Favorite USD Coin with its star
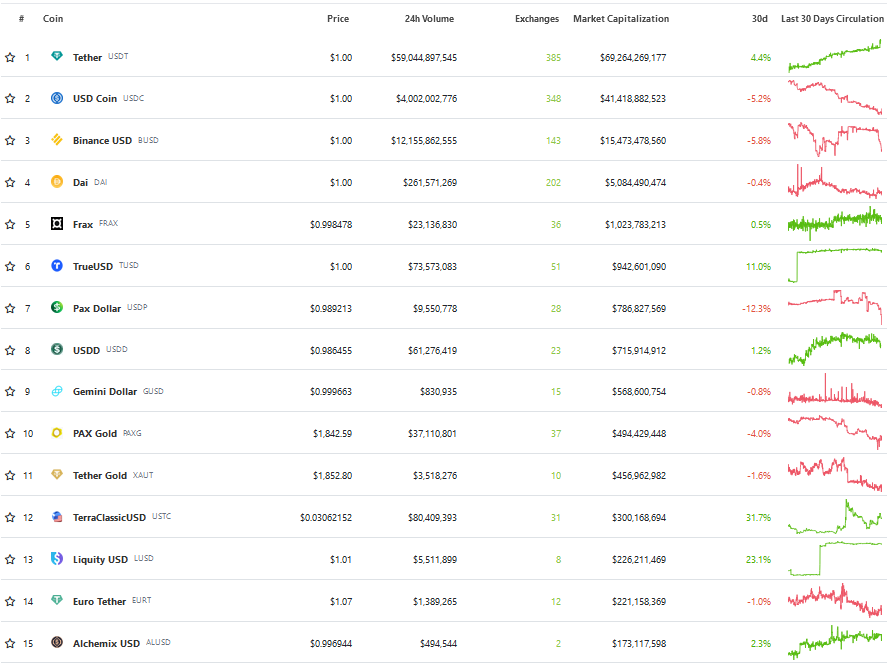The height and width of the screenshot is (665, 887). coord(10,98)
